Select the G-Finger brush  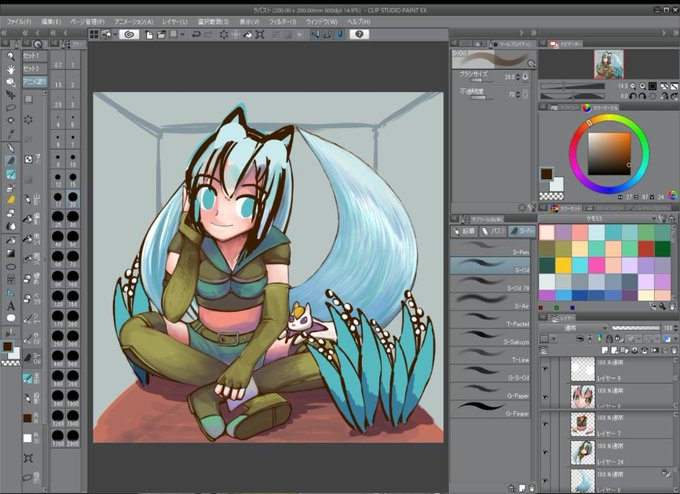[x=490, y=409]
